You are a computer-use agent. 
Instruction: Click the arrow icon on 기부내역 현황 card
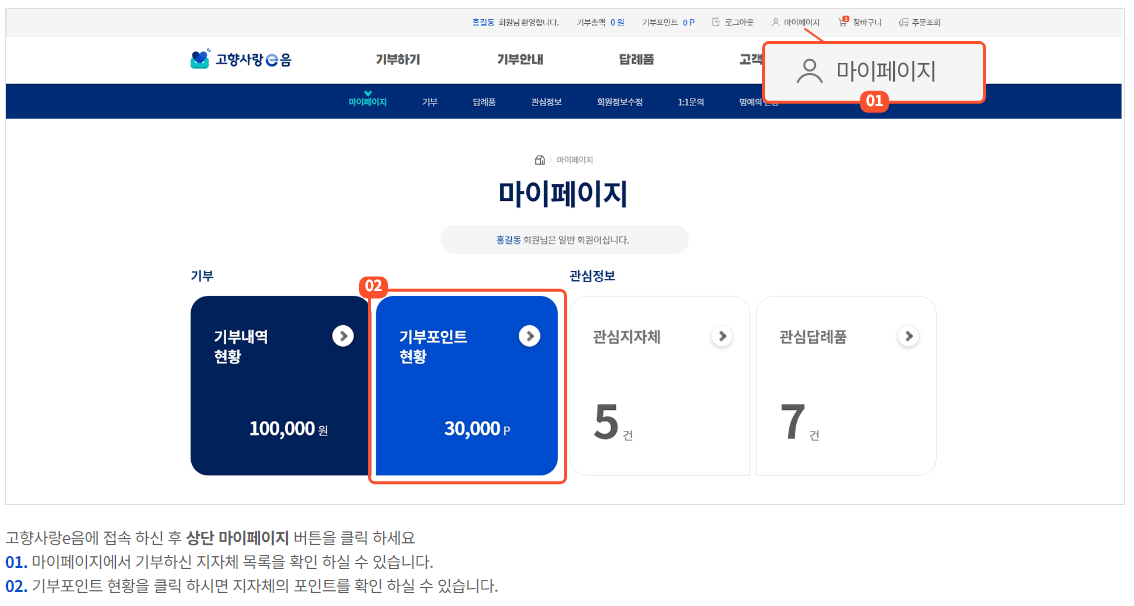(x=342, y=336)
